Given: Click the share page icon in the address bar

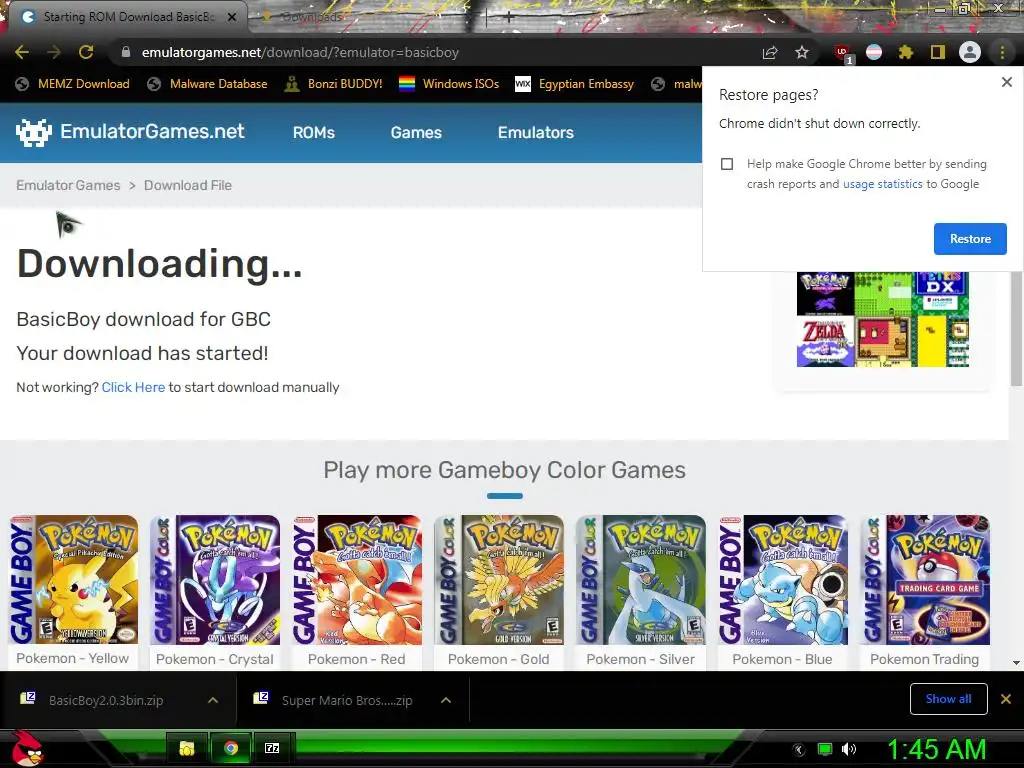Looking at the screenshot, I should click(x=770, y=53).
